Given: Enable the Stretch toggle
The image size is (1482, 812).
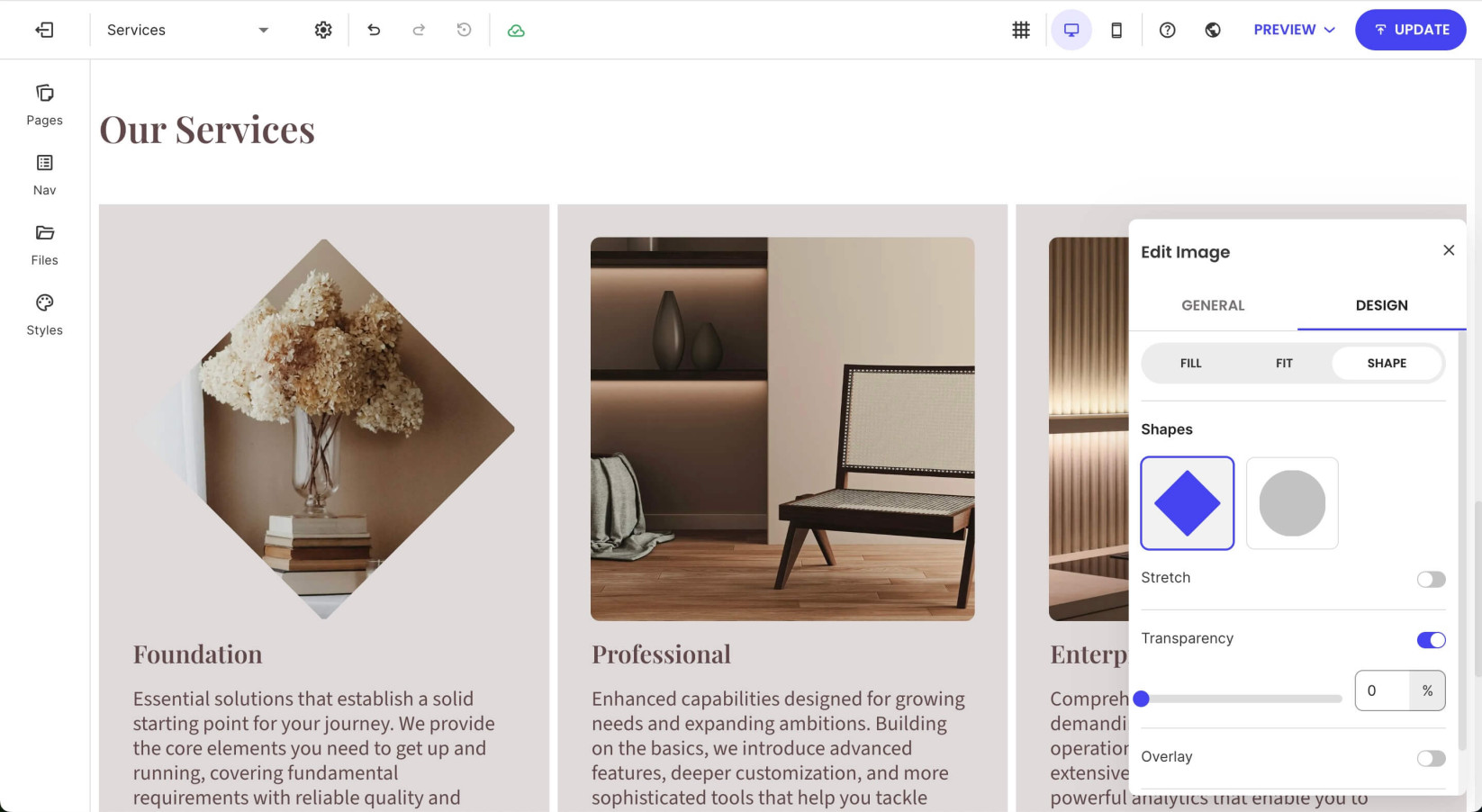Looking at the screenshot, I should click(x=1431, y=579).
